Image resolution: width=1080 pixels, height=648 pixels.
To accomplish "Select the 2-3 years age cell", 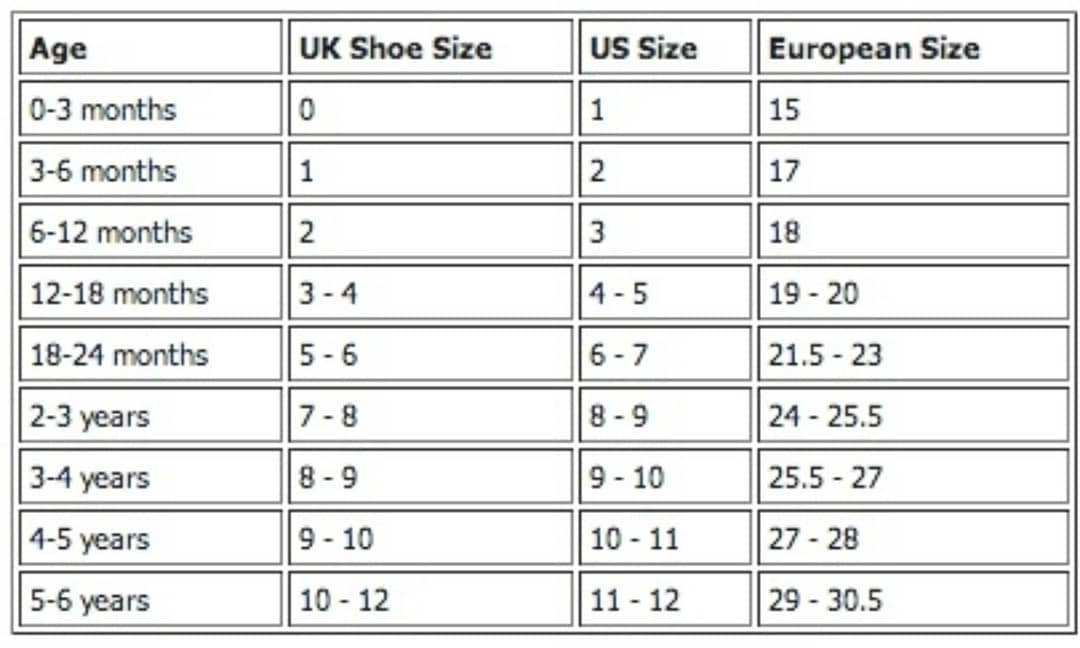I will (151, 415).
